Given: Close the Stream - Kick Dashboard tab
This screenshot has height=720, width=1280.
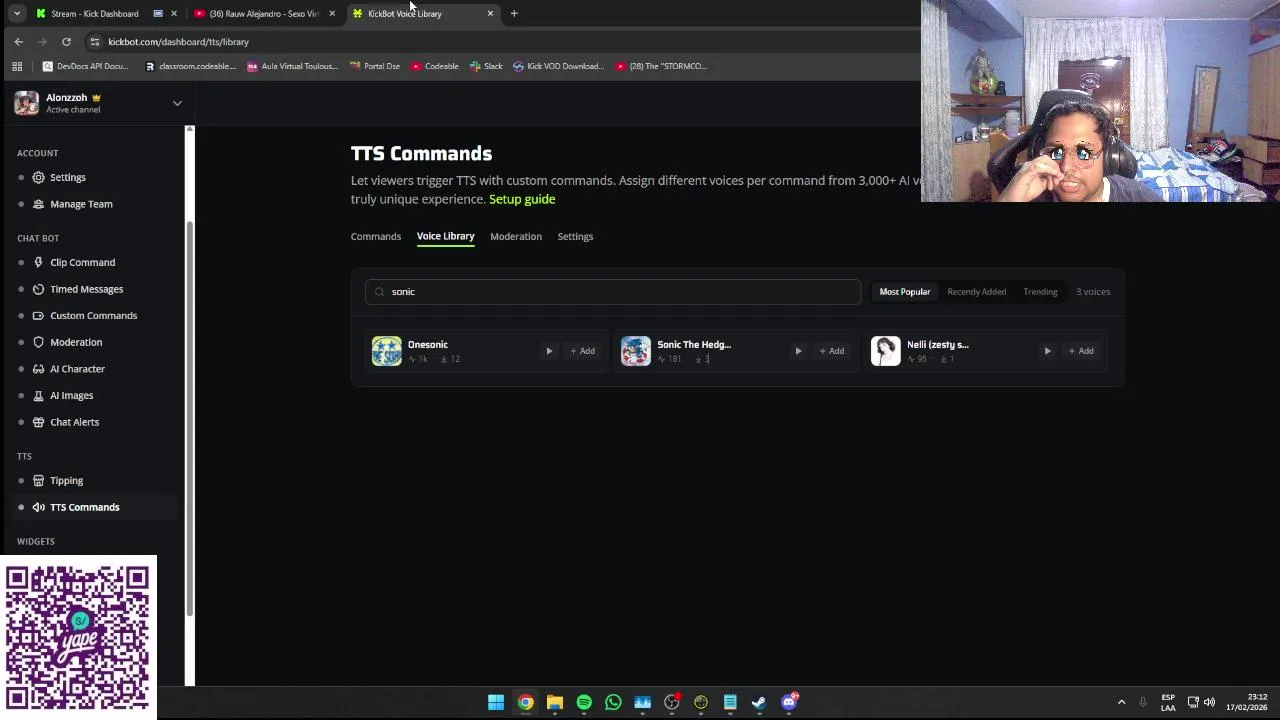Looking at the screenshot, I should pos(174,14).
